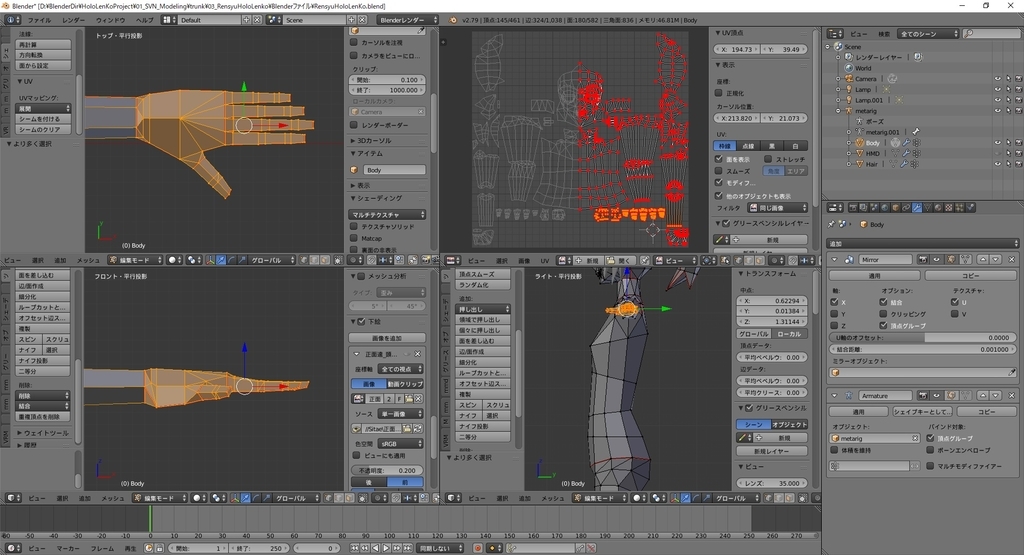1024x555 pixels.
Task: Toggle visibility eye for HMD in outliner
Action: pyautogui.click(x=997, y=153)
